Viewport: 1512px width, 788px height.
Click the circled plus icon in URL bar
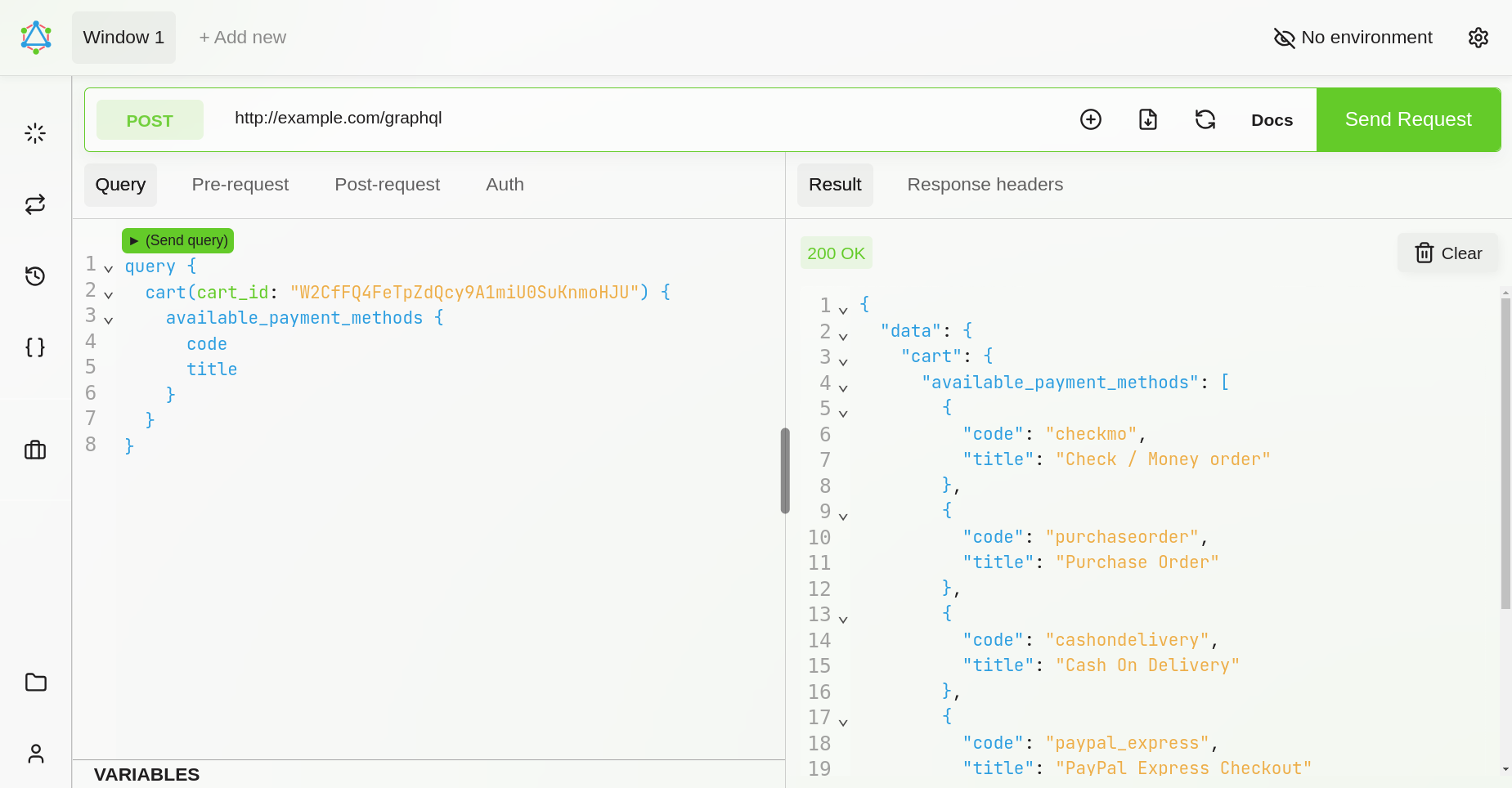pos(1091,119)
